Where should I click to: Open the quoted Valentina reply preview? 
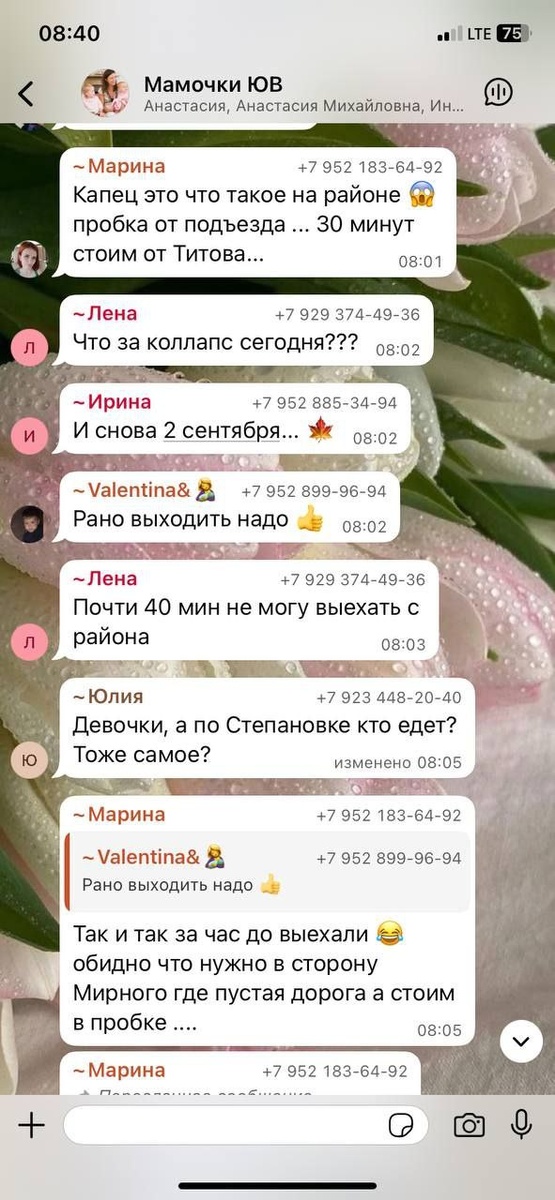coord(268,872)
